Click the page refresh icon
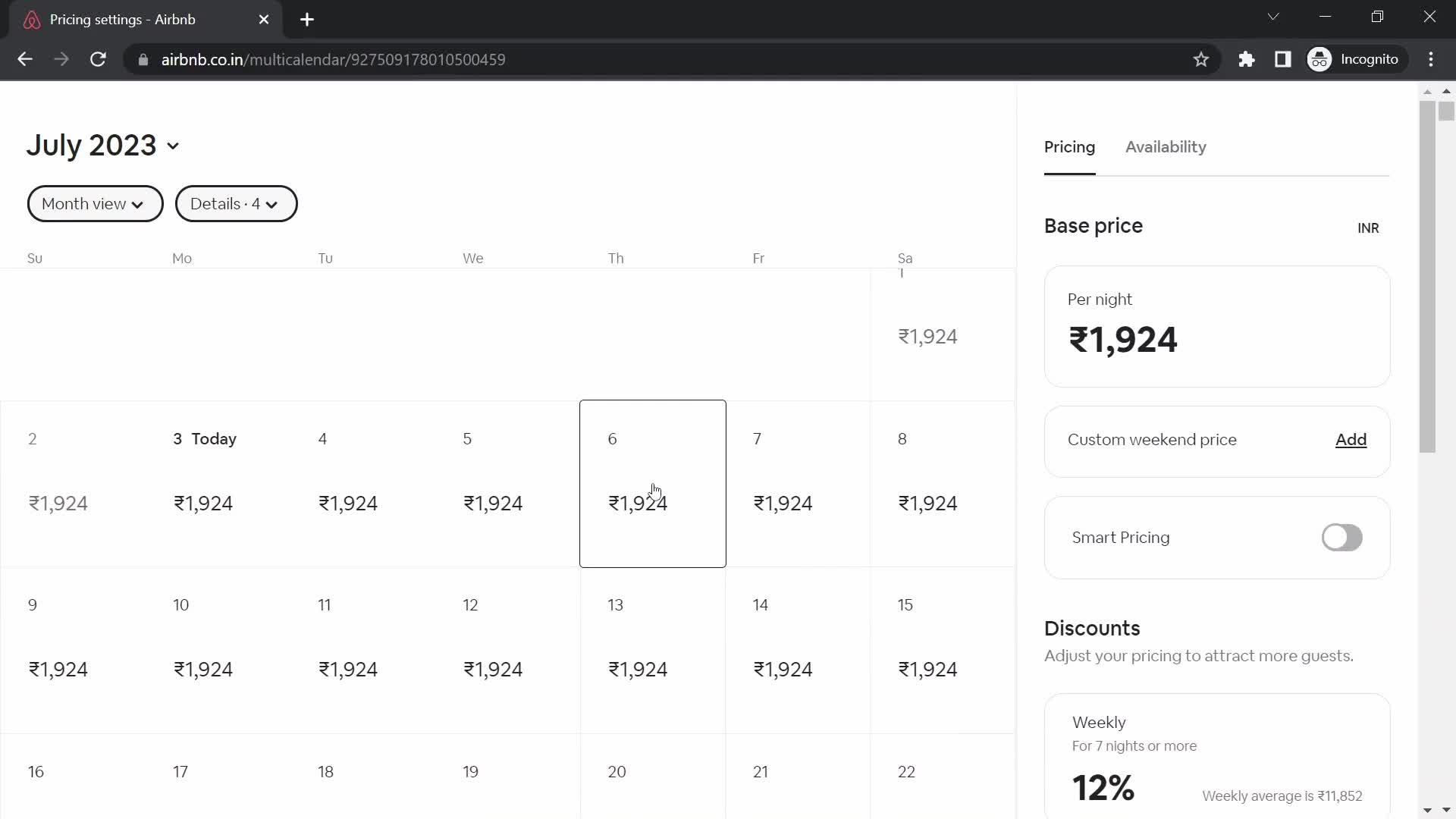Image resolution: width=1456 pixels, height=819 pixels. point(98,60)
